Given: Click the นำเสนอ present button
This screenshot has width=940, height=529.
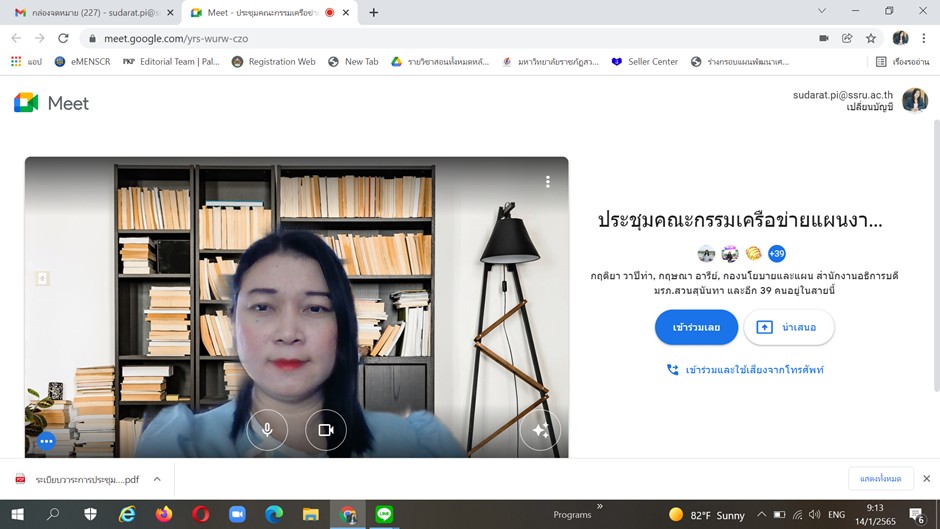Looking at the screenshot, I should (x=788, y=327).
